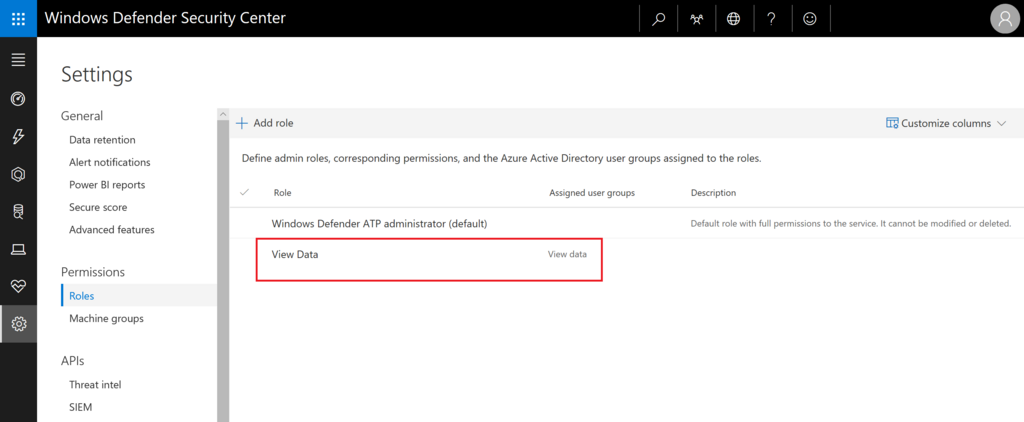The height and width of the screenshot is (422, 1024).
Task: Click the Customize columns button
Action: pos(946,123)
